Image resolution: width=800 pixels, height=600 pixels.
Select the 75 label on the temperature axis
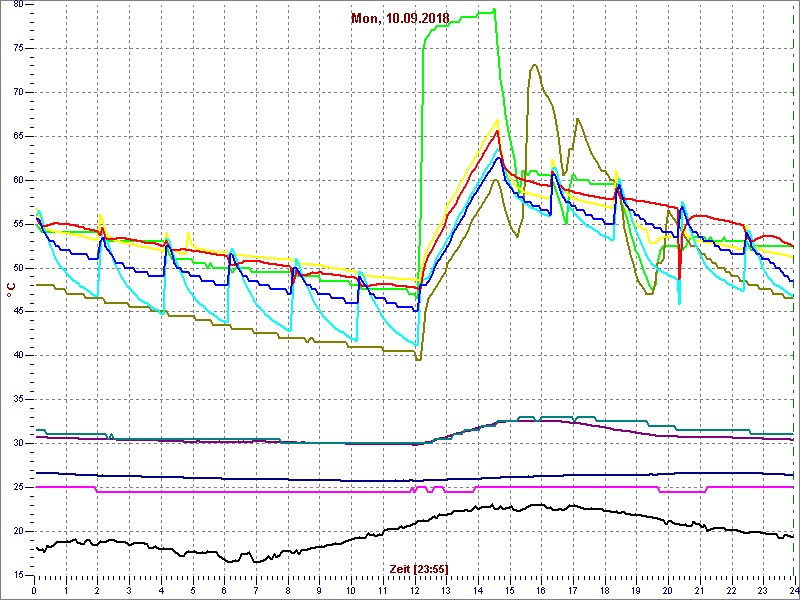point(17,48)
